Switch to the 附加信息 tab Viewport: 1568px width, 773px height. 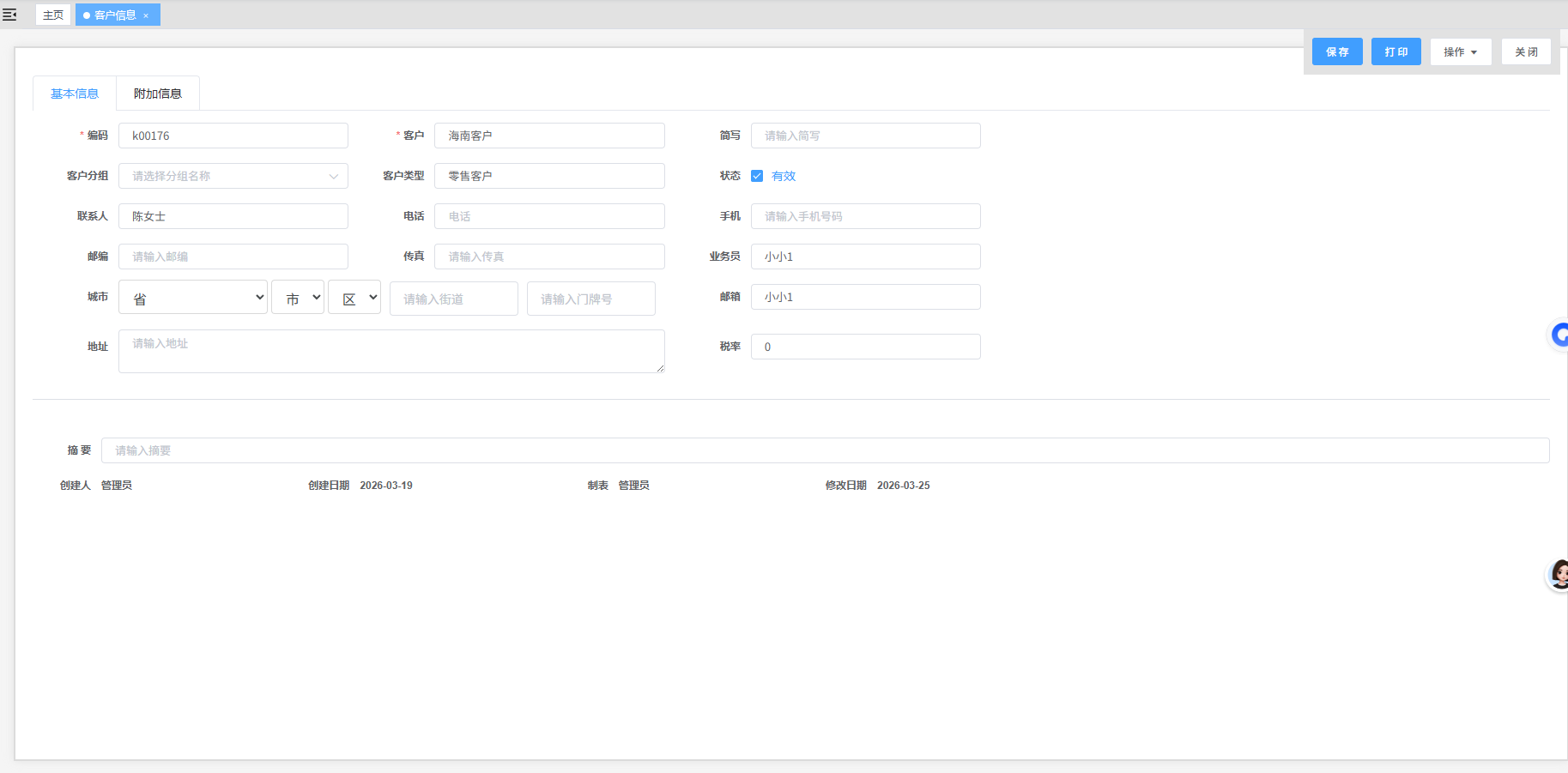pos(158,94)
